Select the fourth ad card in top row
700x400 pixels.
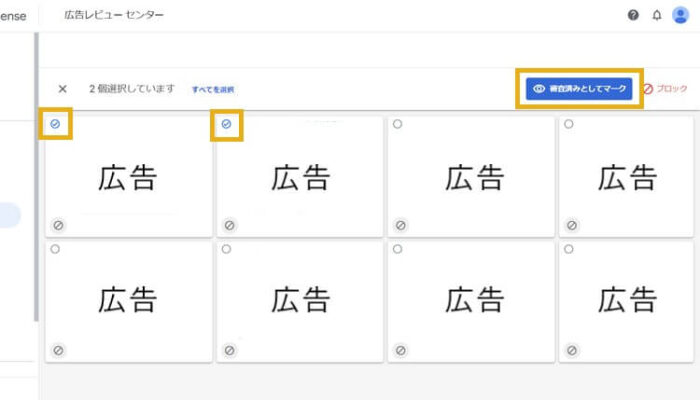coord(568,124)
